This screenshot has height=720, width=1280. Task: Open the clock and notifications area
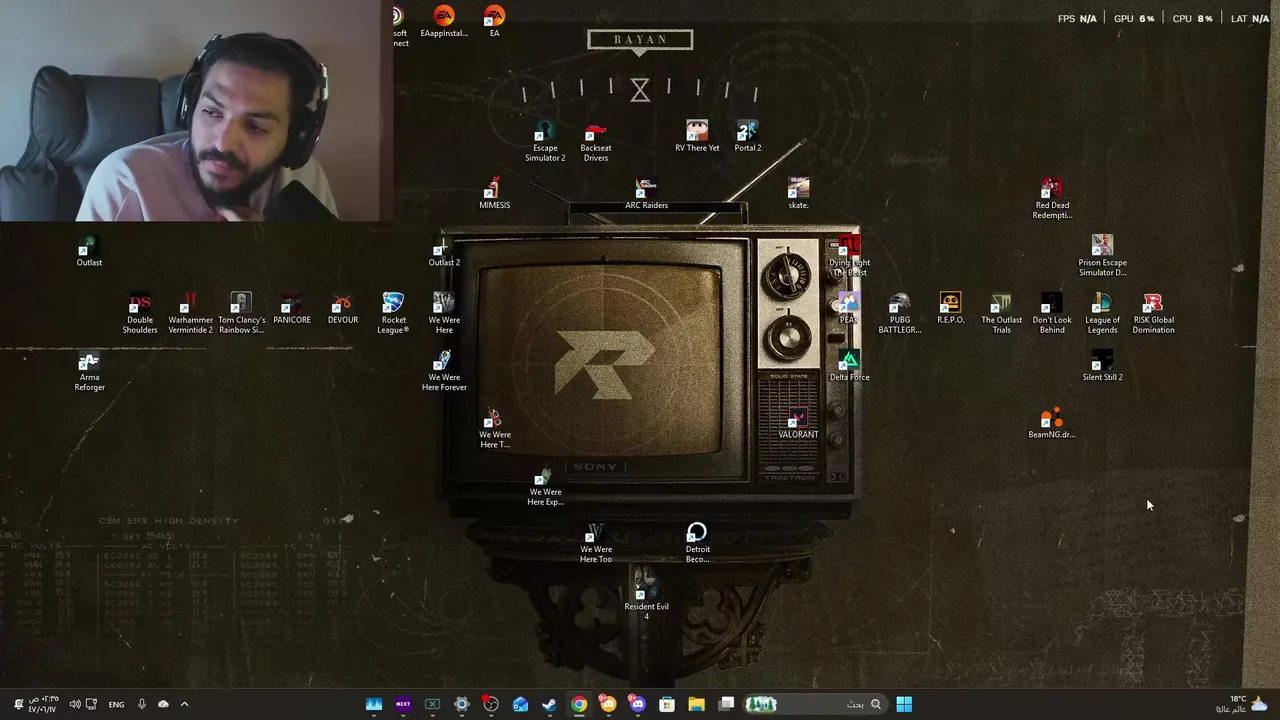click(36, 704)
